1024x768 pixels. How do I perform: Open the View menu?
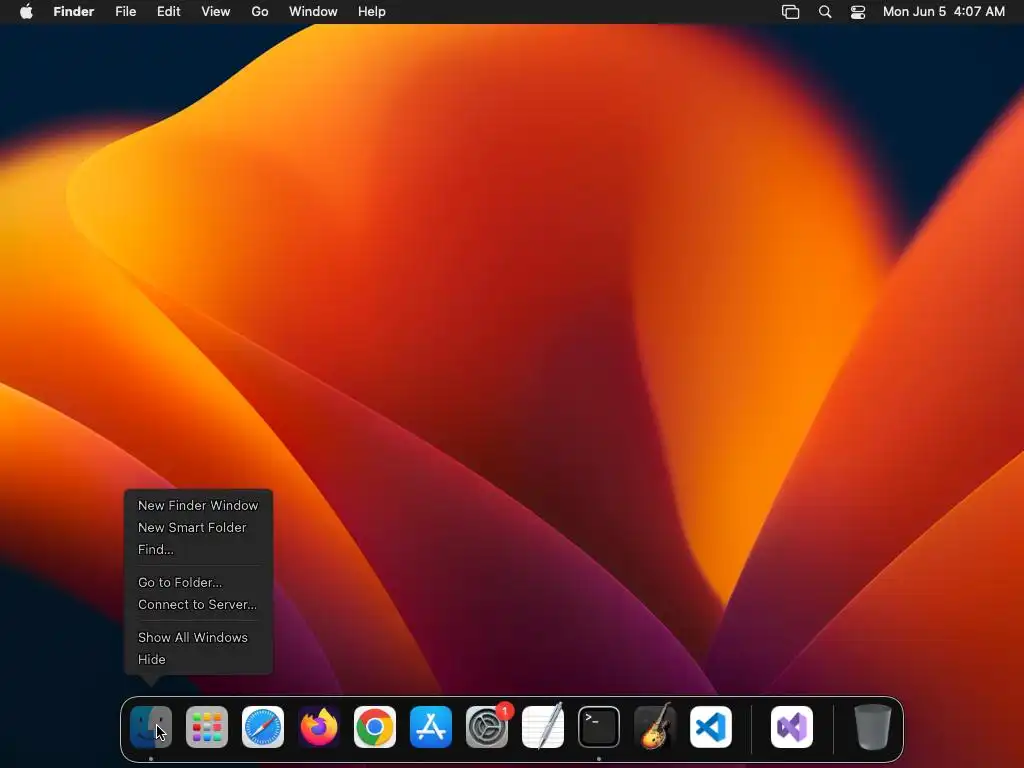pos(216,12)
